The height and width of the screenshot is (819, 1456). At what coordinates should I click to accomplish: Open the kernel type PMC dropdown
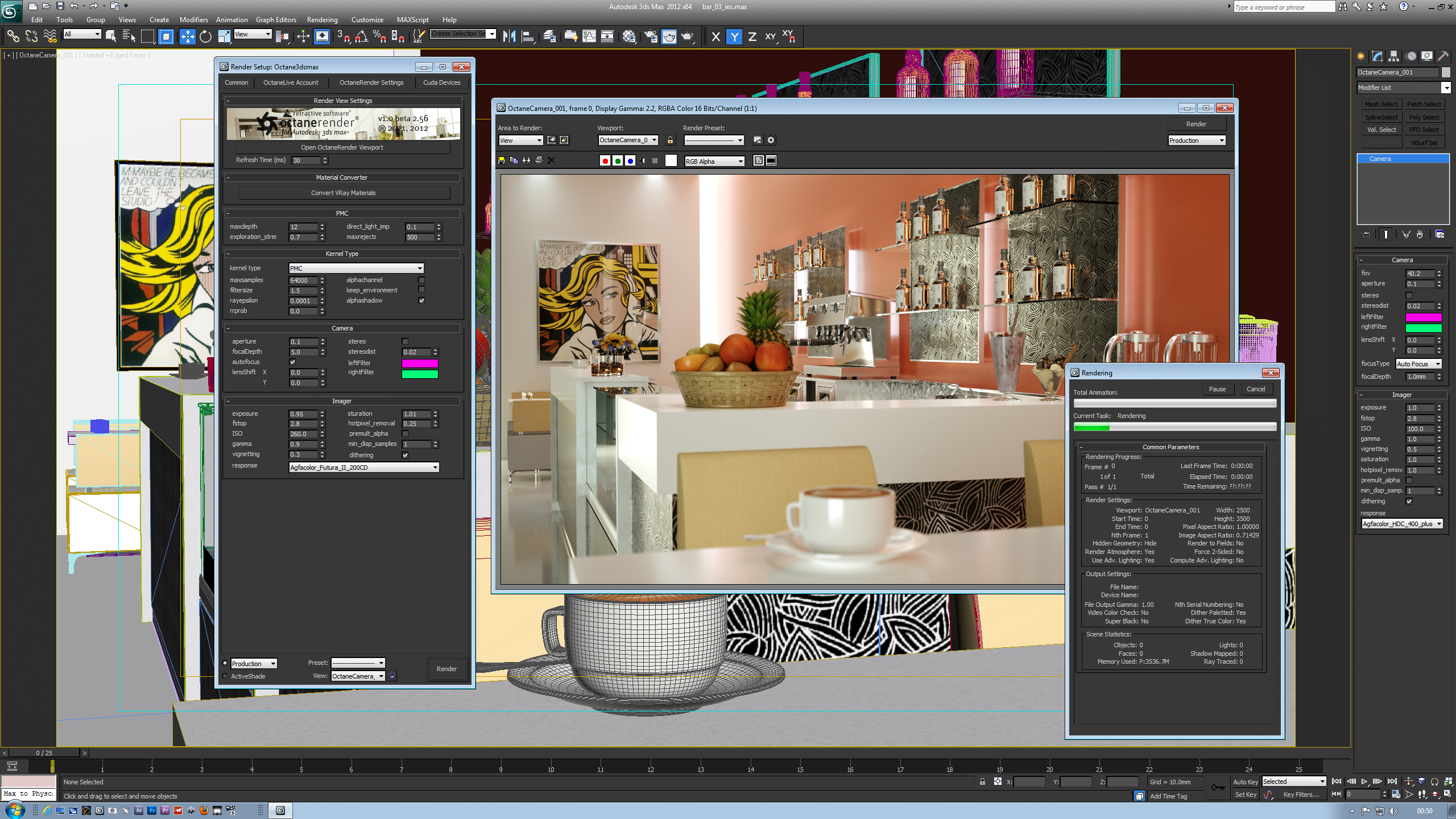[356, 268]
